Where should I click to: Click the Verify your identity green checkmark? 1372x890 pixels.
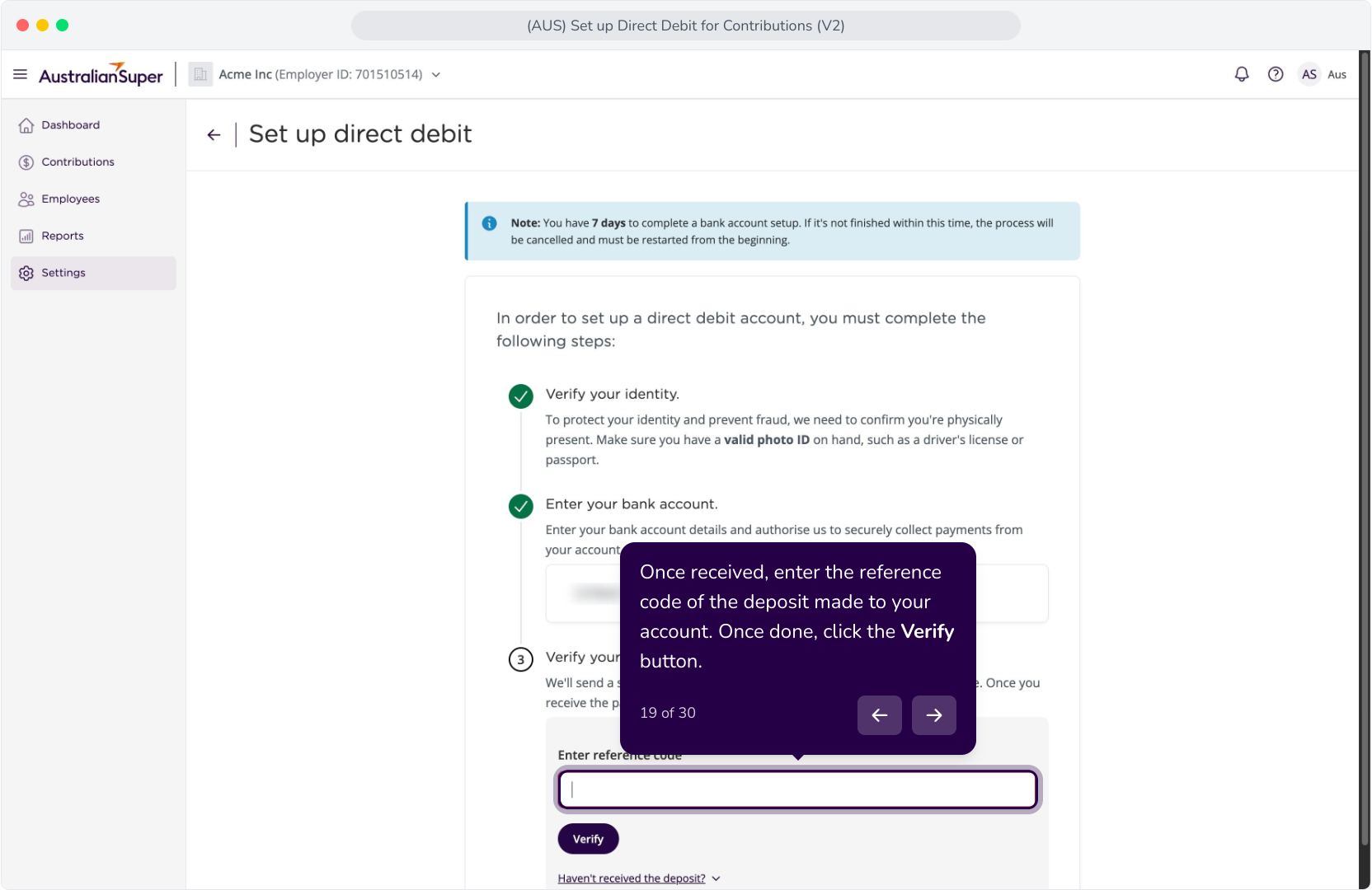(x=521, y=396)
